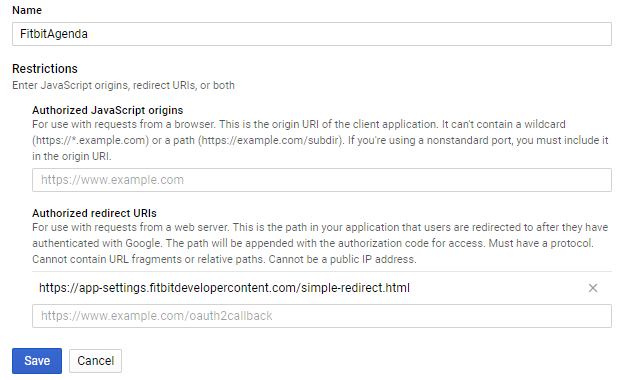Click the 'Enter JavaScript origins, redirect URIs' hint

123,85
